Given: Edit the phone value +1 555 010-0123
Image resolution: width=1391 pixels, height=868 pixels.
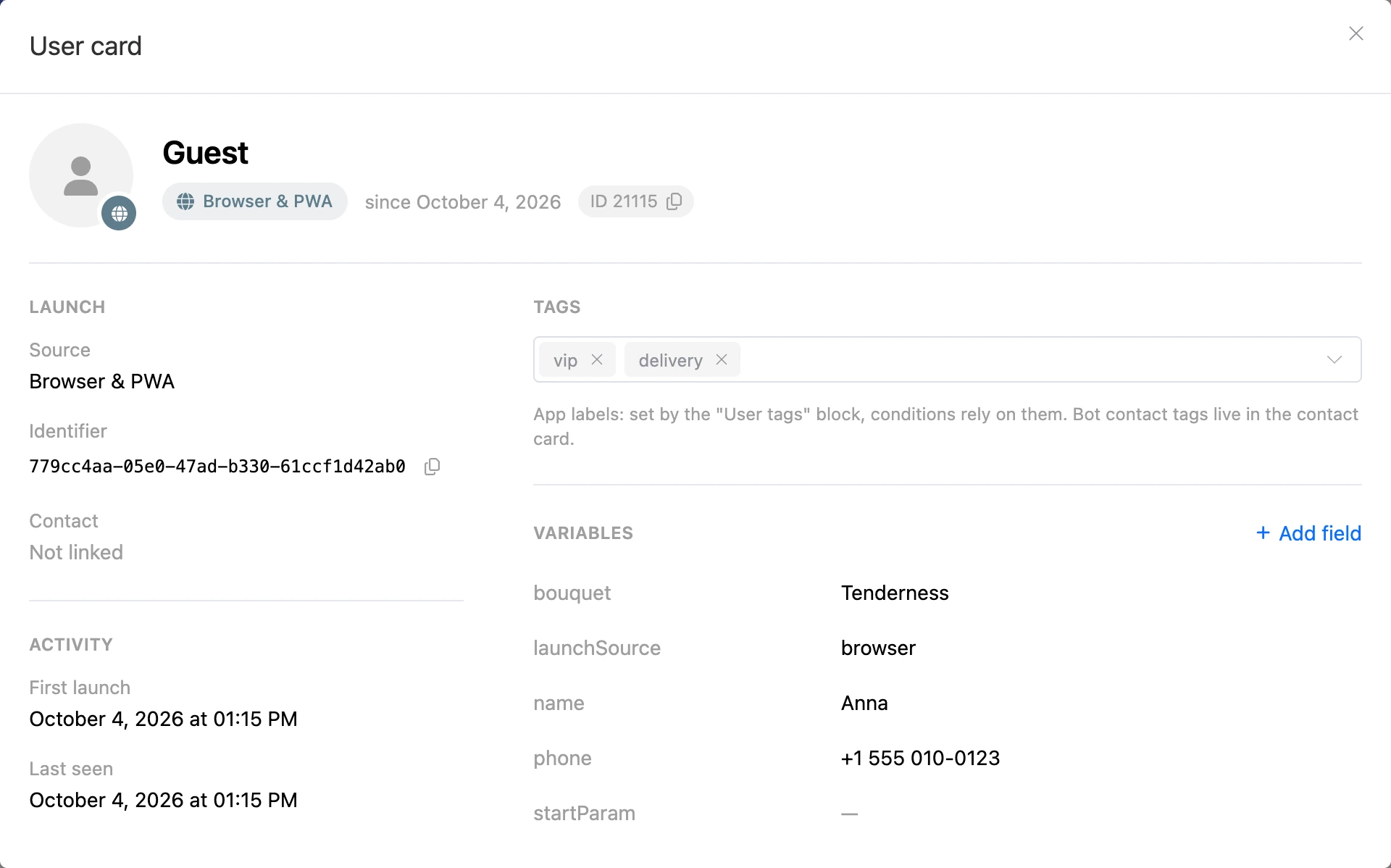Looking at the screenshot, I should [920, 758].
